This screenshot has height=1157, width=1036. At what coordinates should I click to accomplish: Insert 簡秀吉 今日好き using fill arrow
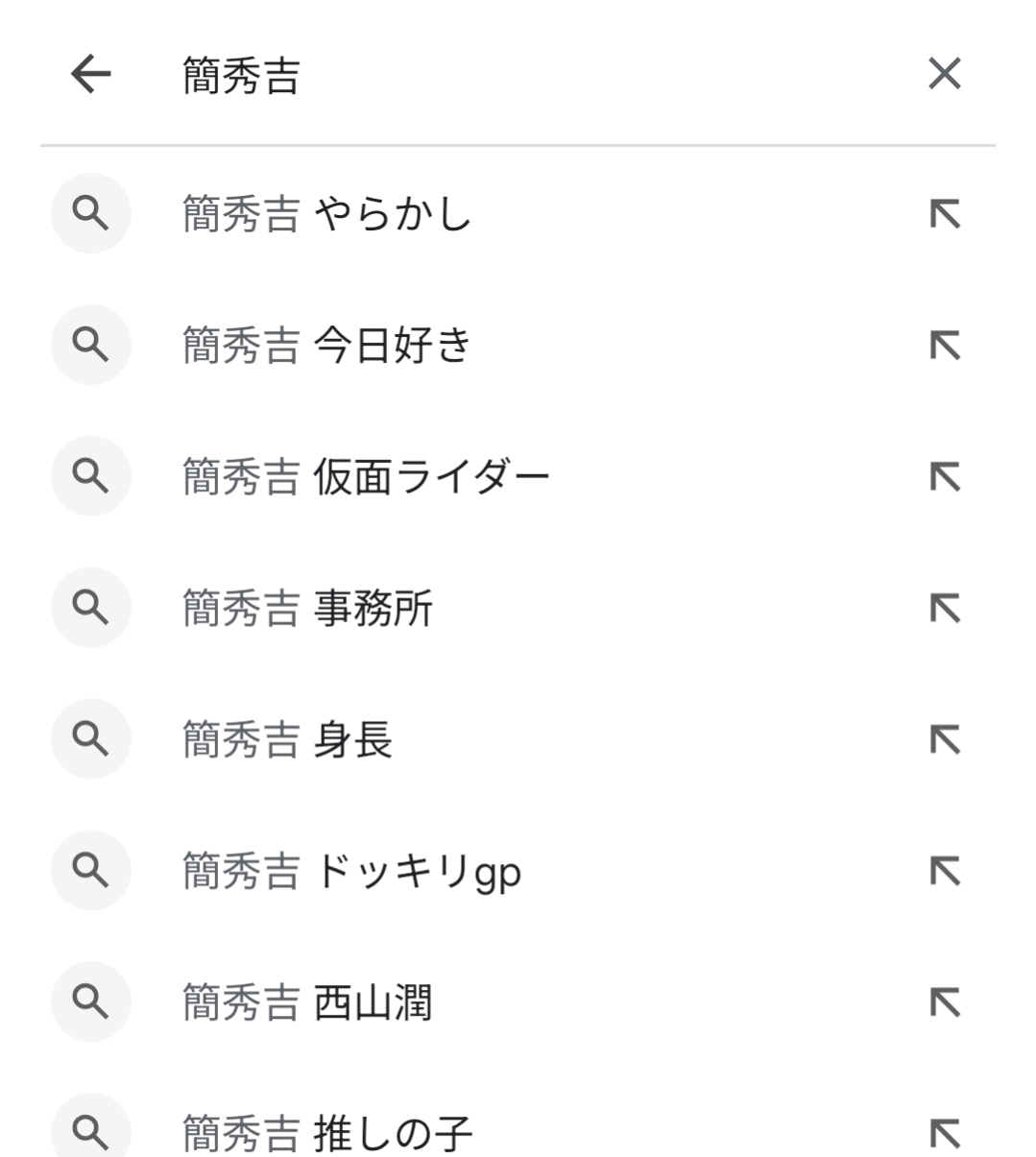click(x=945, y=346)
